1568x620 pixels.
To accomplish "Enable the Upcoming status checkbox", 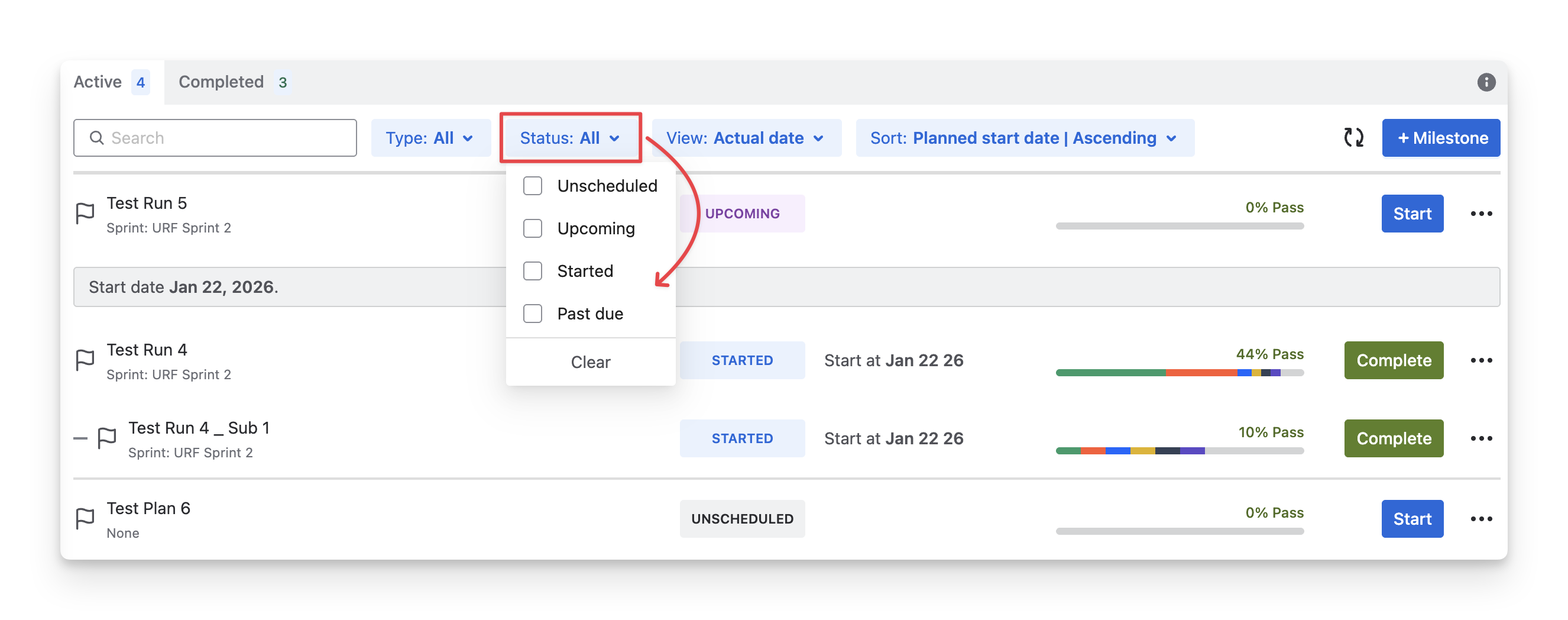I will [533, 228].
